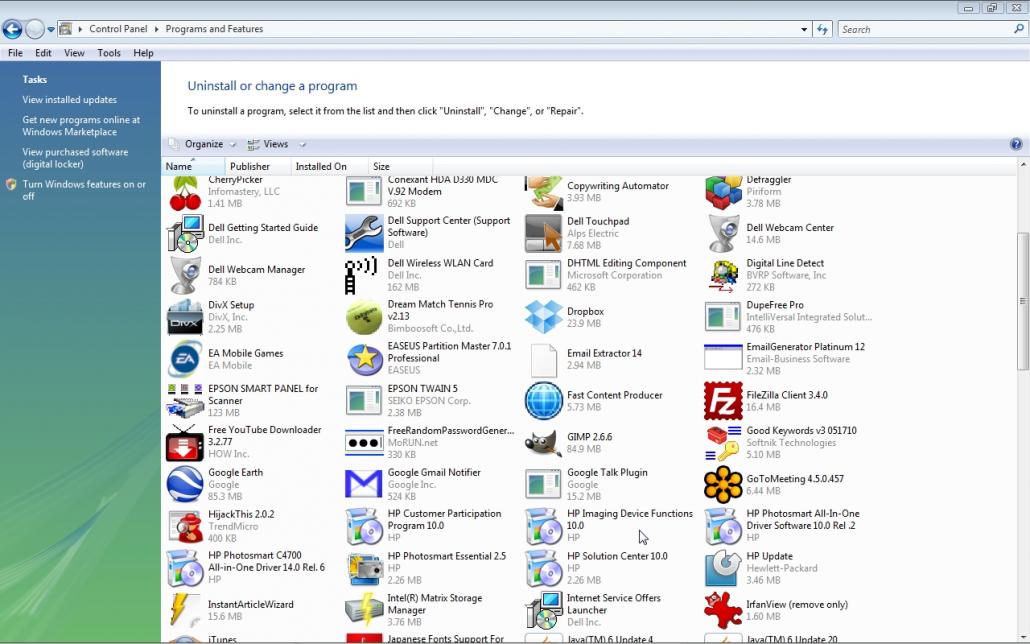Select the Fast Content Producer globe icon

[543, 401]
